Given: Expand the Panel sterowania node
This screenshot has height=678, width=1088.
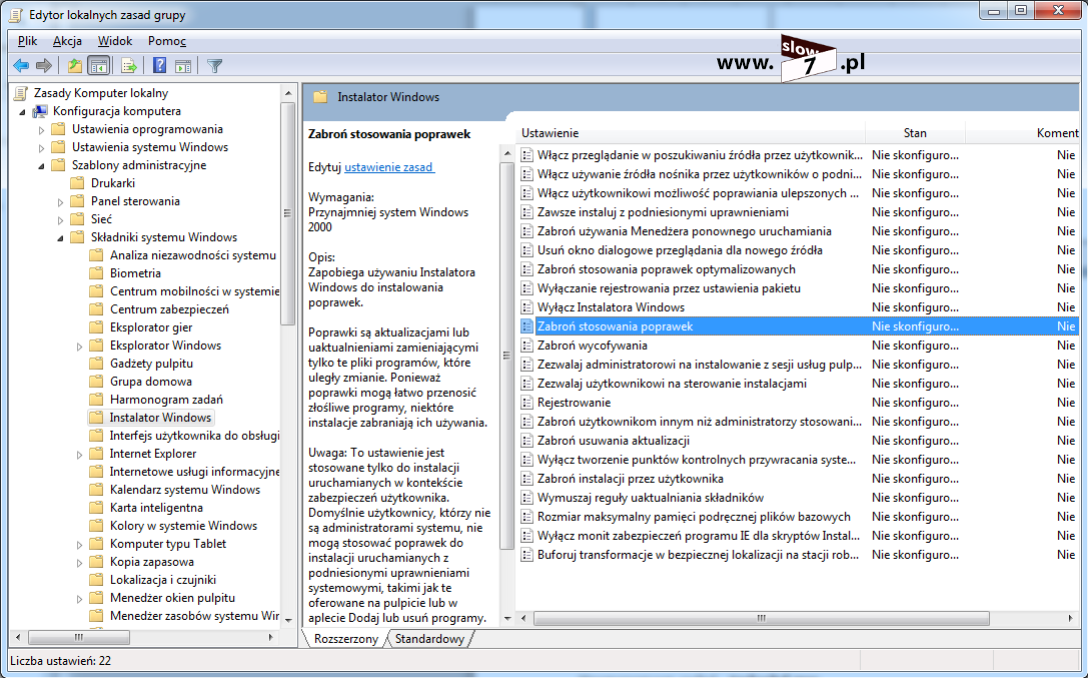Looking at the screenshot, I should [x=60, y=202].
